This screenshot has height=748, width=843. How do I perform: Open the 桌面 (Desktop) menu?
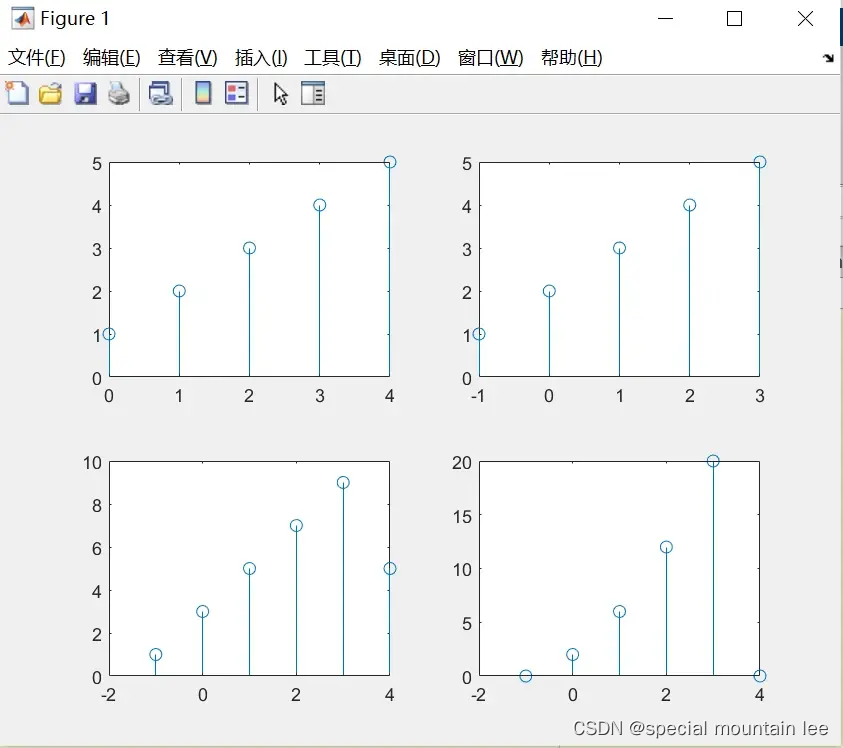point(410,57)
